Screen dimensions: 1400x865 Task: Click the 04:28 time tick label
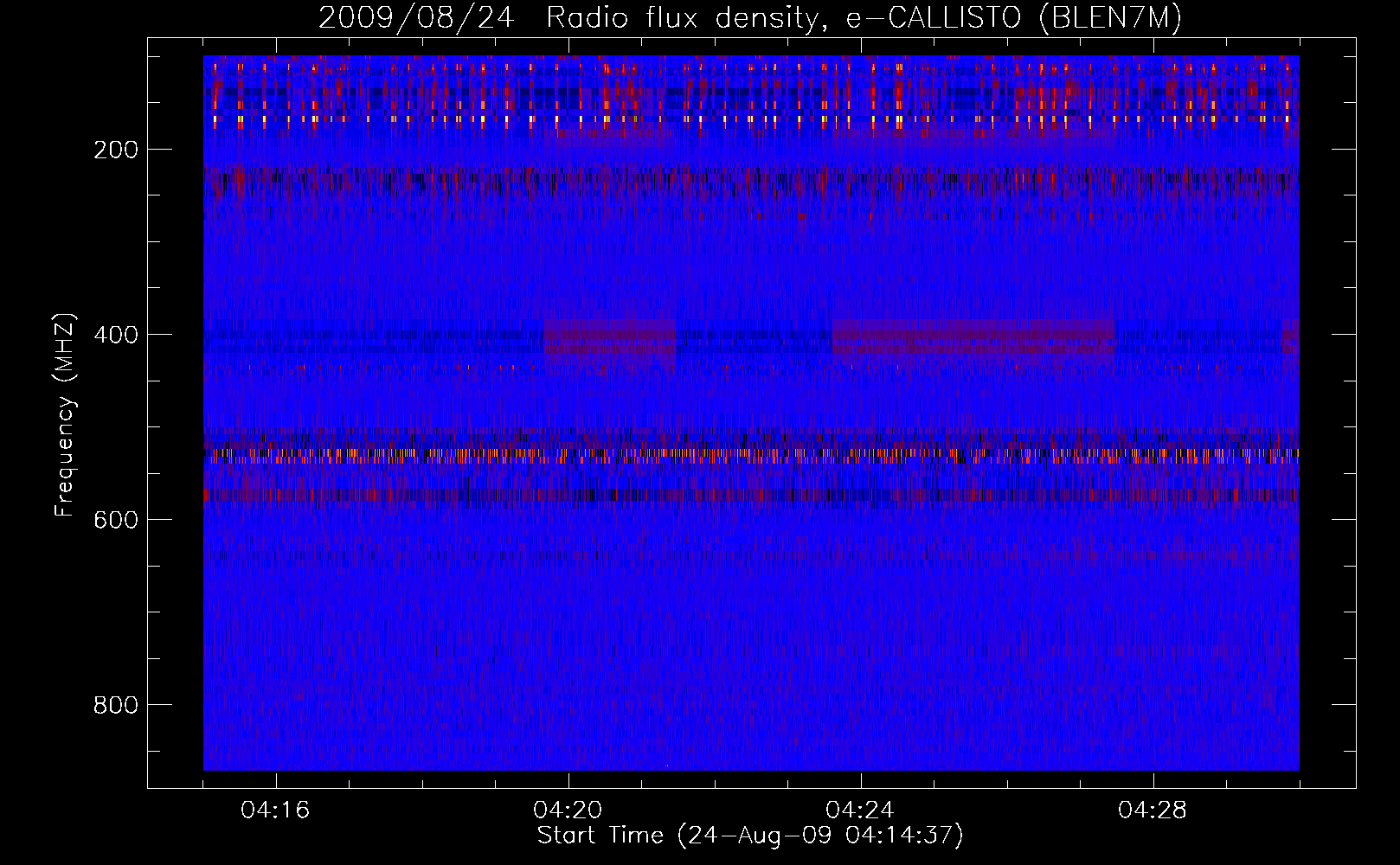point(1153,811)
